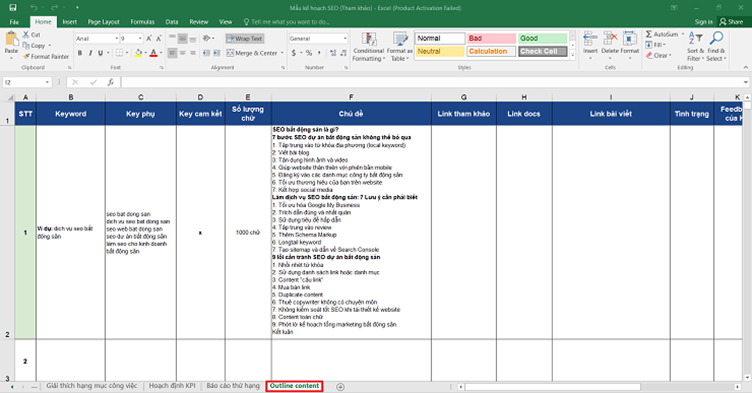This screenshot has width=752, height=393.
Task: Add a new sheet with plus button
Action: 340,387
